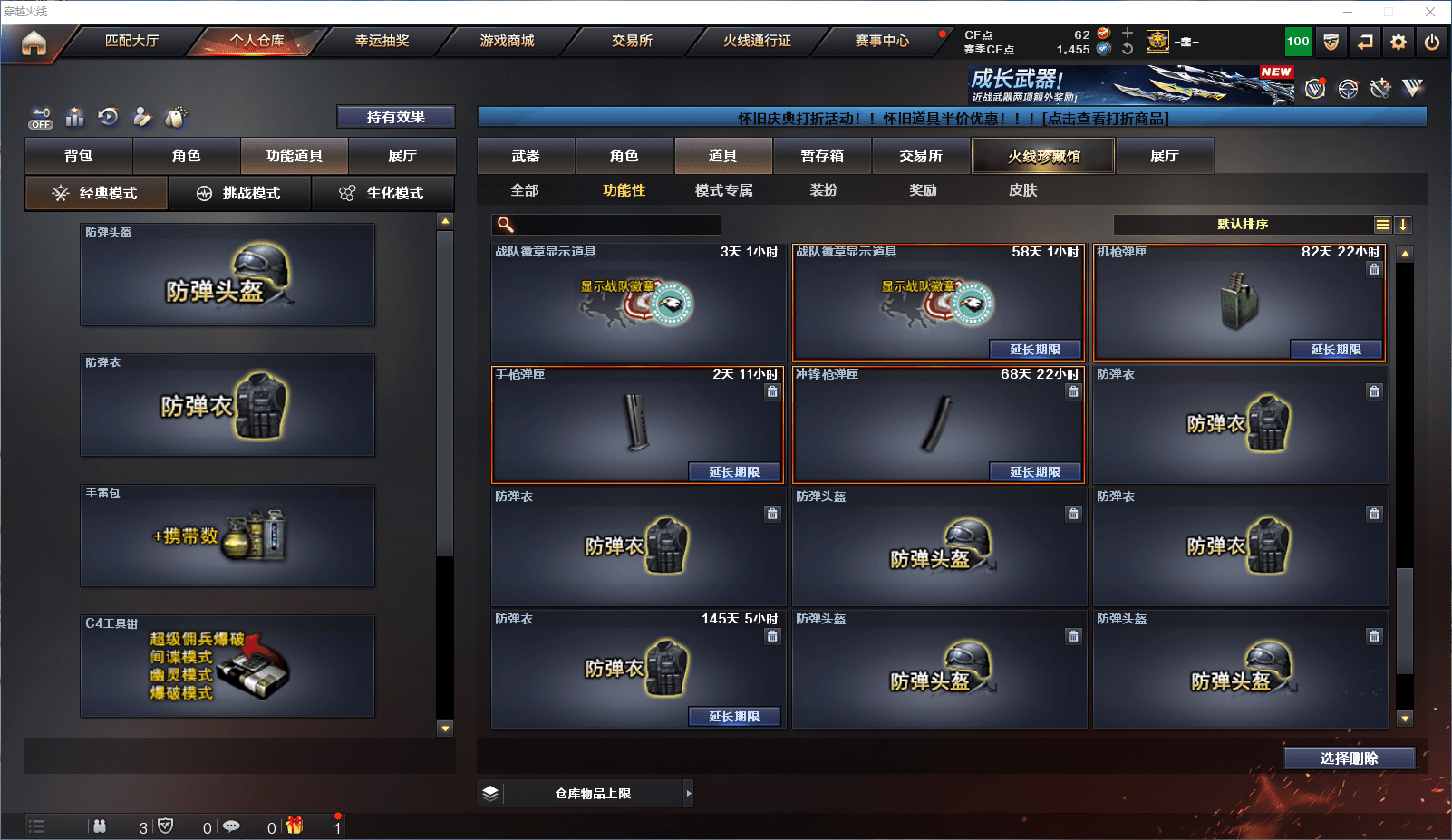
Task: Select the 挑战模式 mode button
Action: coord(239,193)
